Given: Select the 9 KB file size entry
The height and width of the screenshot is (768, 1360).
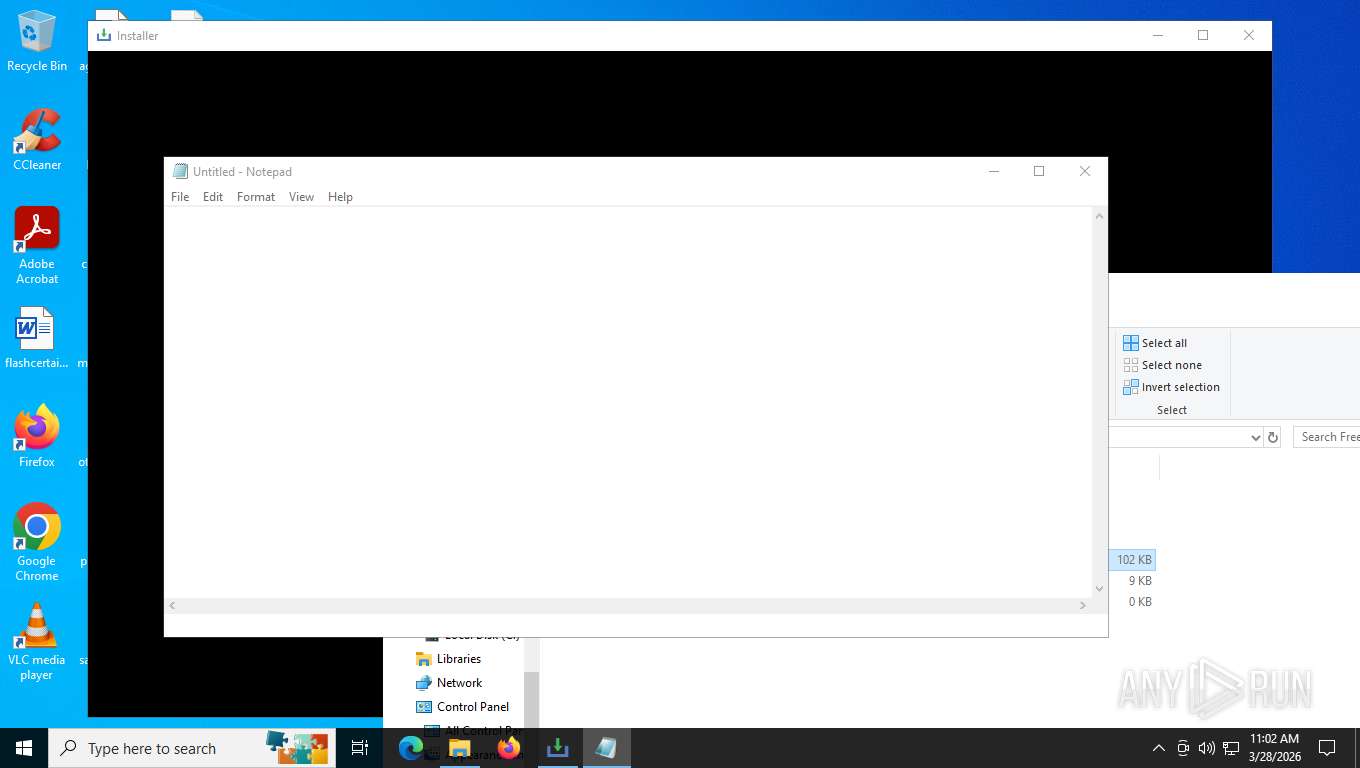Looking at the screenshot, I should [1139, 581].
